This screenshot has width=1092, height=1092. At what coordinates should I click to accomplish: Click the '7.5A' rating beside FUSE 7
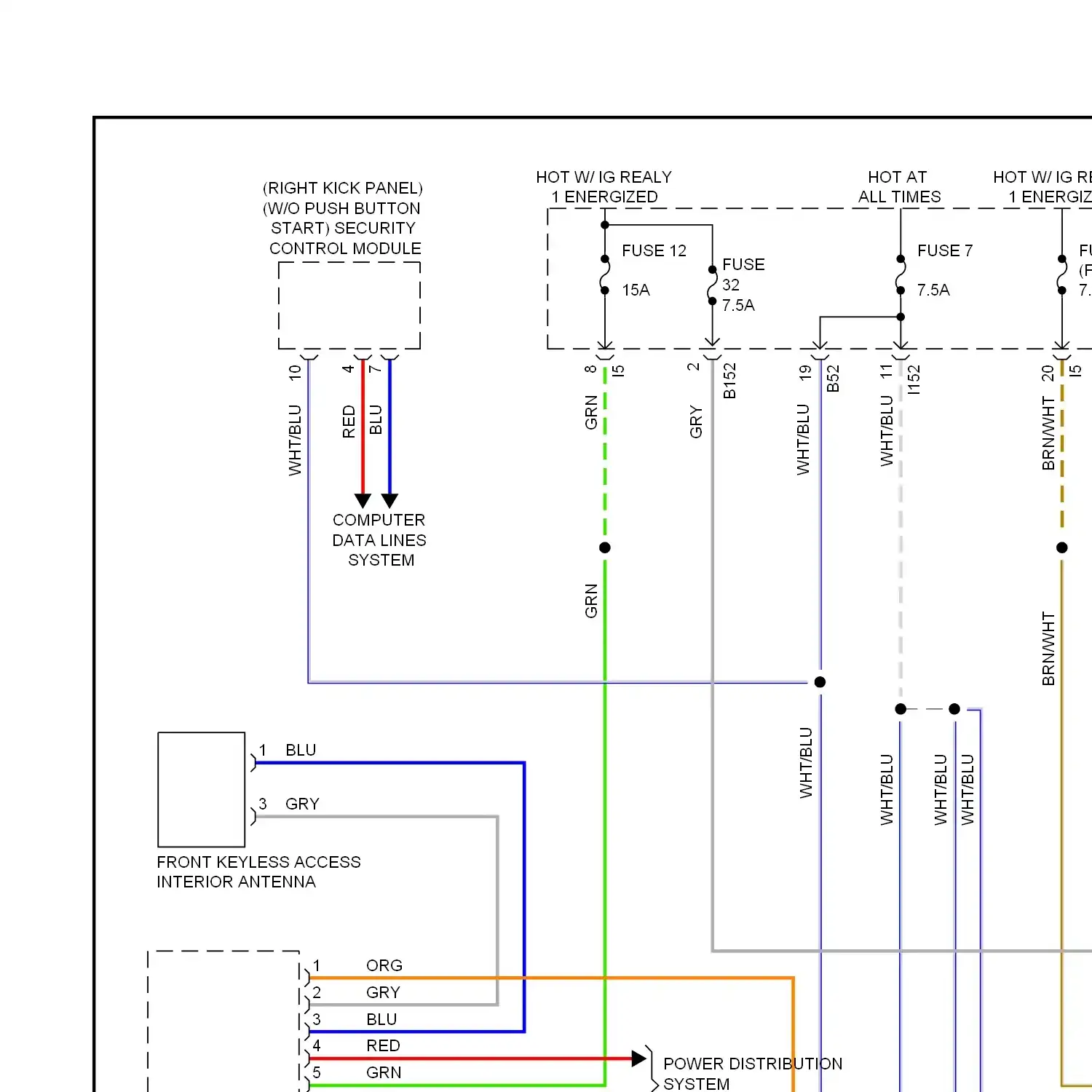coord(933,290)
